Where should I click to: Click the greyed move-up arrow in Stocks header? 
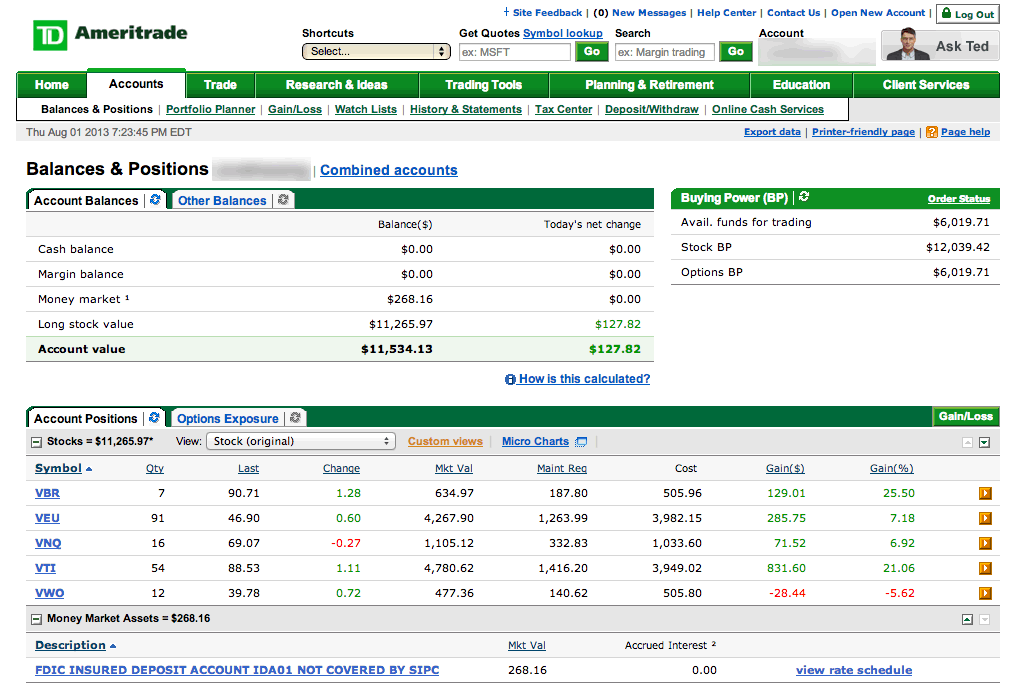coord(967,442)
